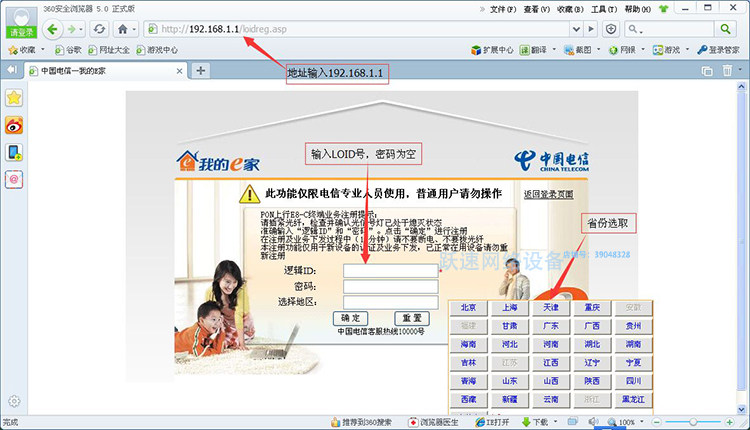750x430 pixels.
Task: Open the mail @ icon in the sidebar
Action: point(14,180)
